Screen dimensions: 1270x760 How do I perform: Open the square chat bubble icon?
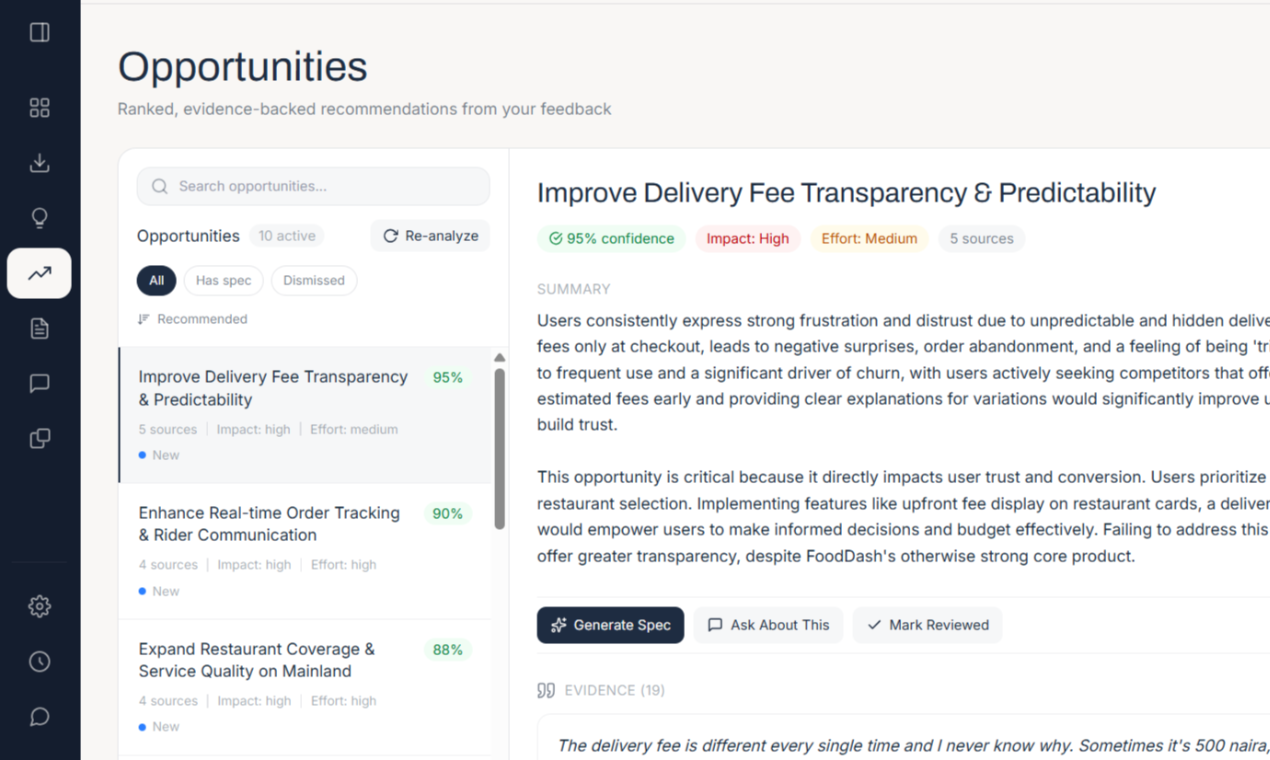pos(40,383)
